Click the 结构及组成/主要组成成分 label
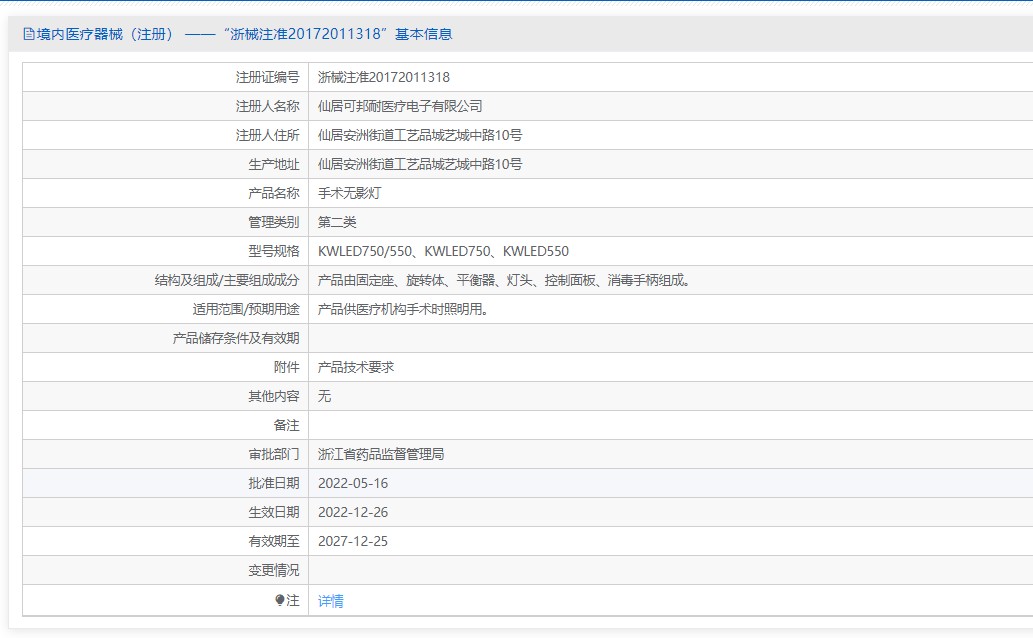Image resolution: width=1033 pixels, height=638 pixels. tap(227, 280)
